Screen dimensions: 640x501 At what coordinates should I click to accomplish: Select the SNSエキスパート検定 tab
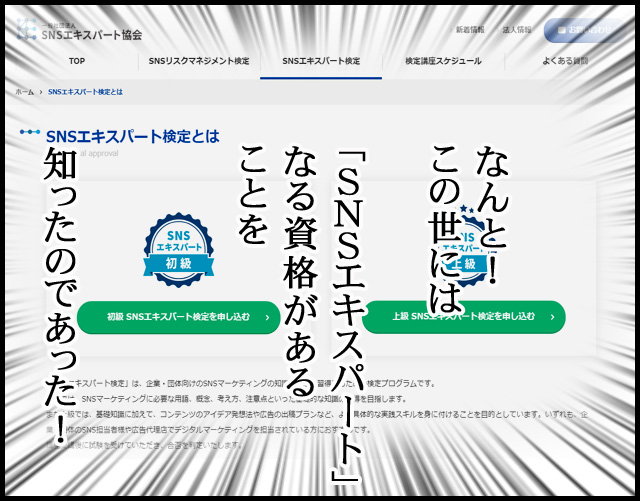click(x=321, y=62)
